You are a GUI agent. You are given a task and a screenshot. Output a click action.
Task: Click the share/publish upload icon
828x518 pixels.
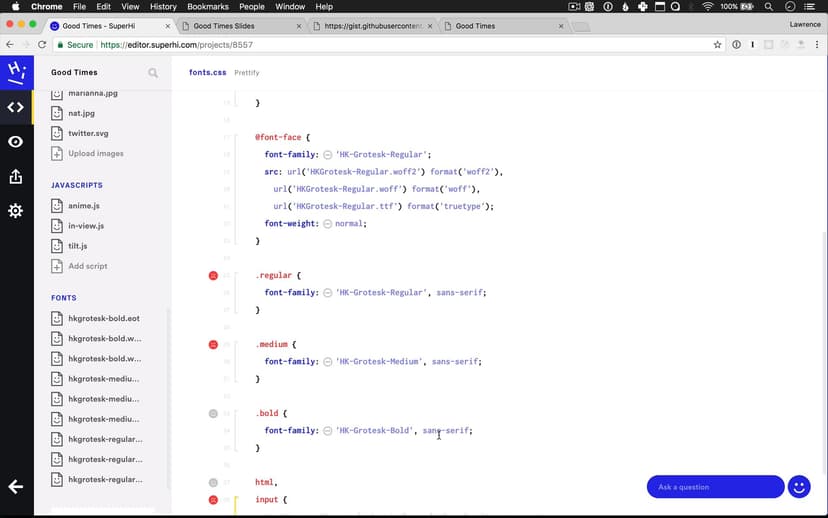(x=16, y=177)
